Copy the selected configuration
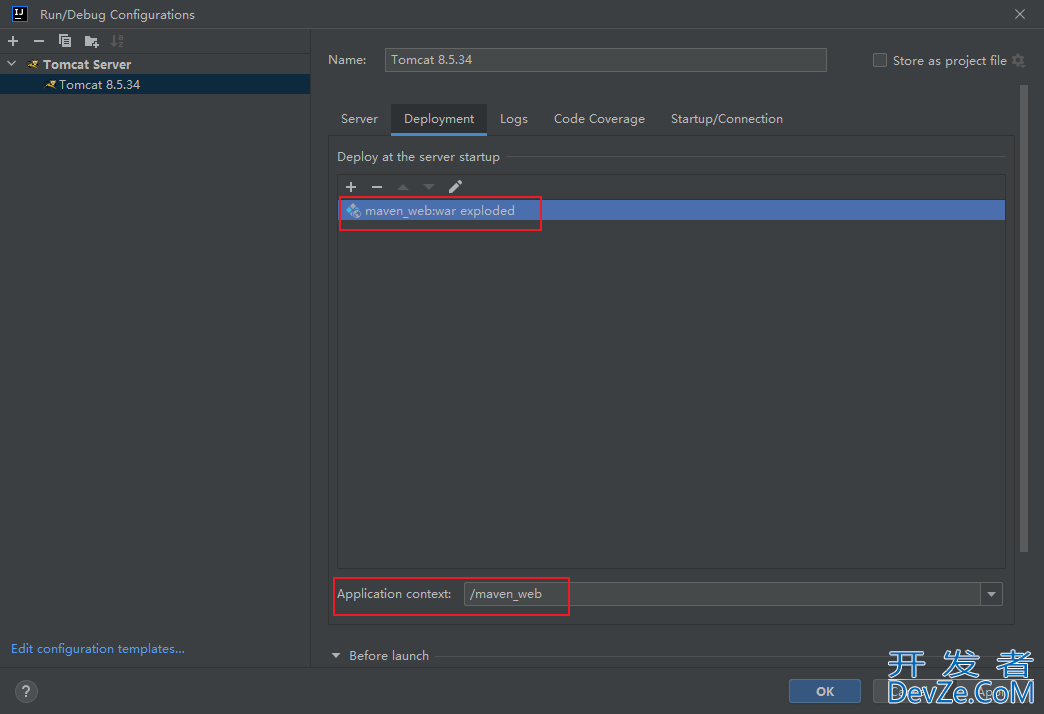1044x714 pixels. (65, 41)
